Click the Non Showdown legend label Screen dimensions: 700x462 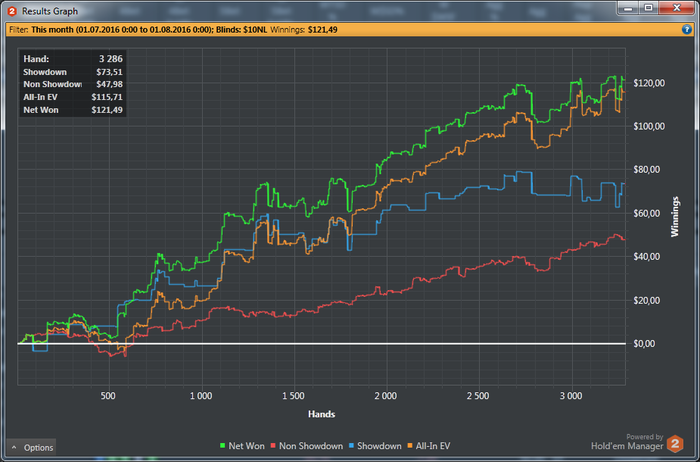coord(311,446)
